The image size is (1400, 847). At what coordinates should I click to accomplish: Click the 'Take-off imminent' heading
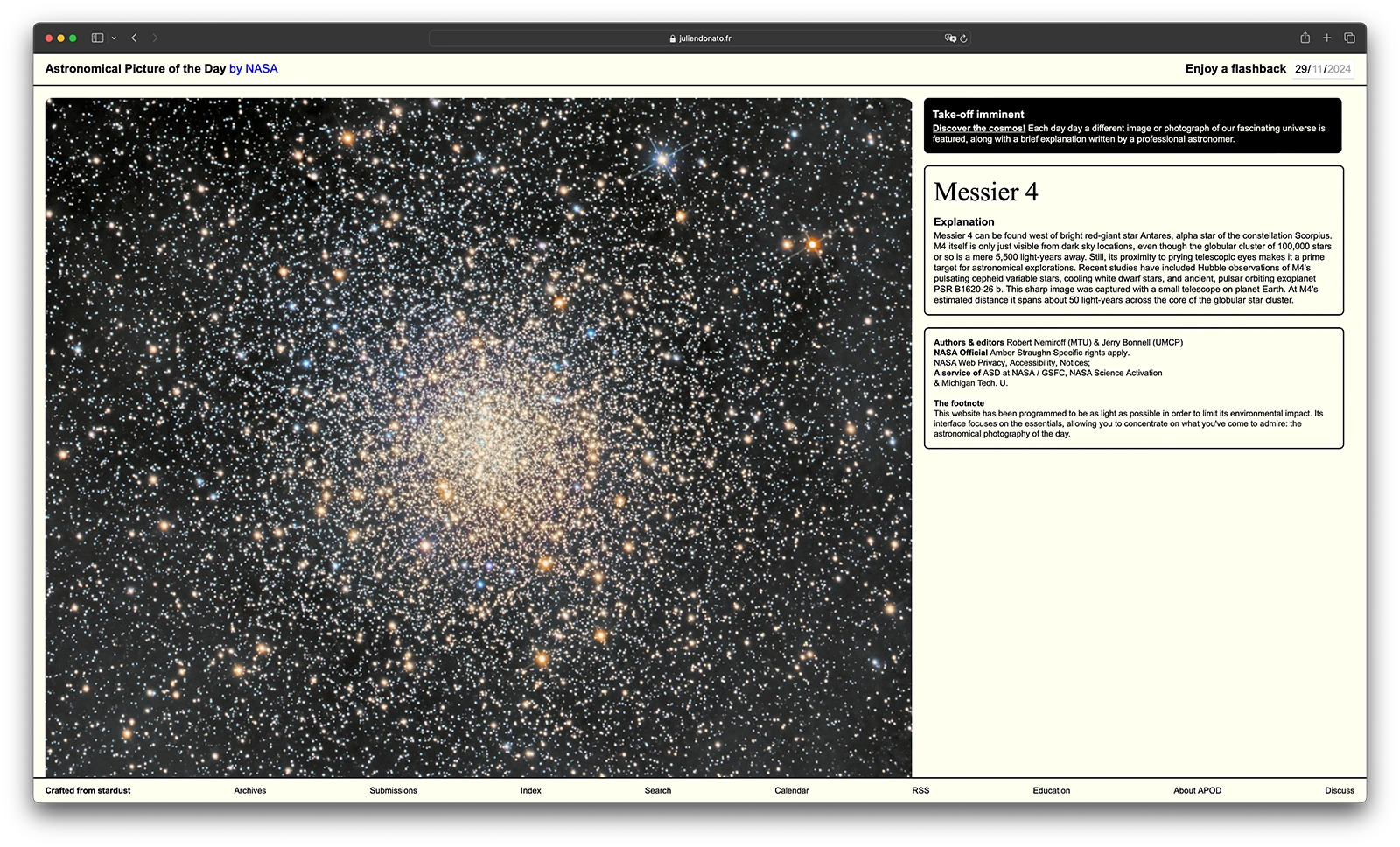pyautogui.click(x=978, y=114)
